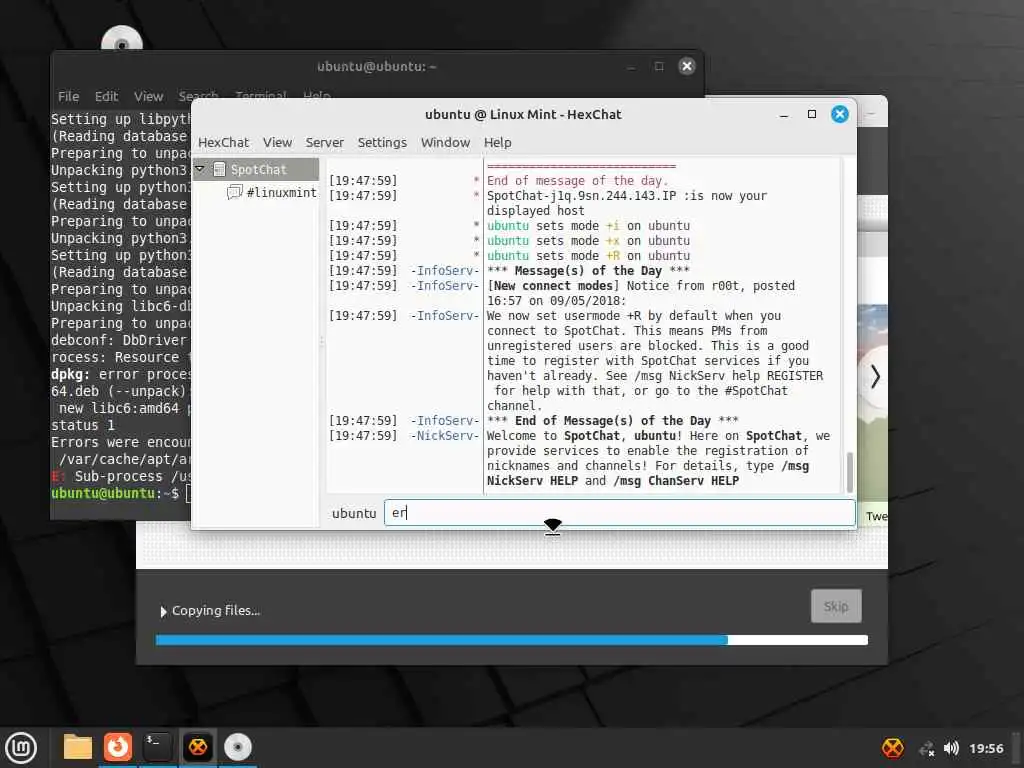Viewport: 1024px width, 768px height.
Task: Click the HexChat system tray icon
Action: pos(893,748)
